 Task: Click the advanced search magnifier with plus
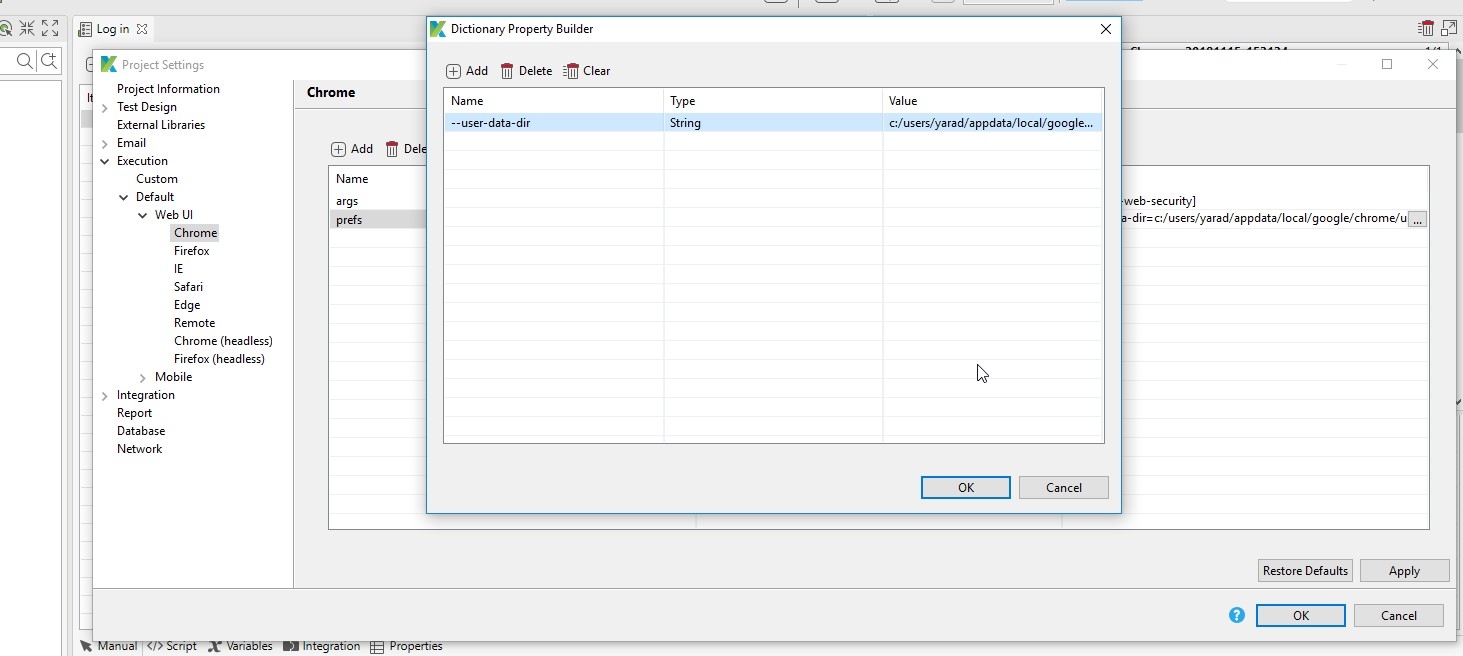tap(48, 62)
